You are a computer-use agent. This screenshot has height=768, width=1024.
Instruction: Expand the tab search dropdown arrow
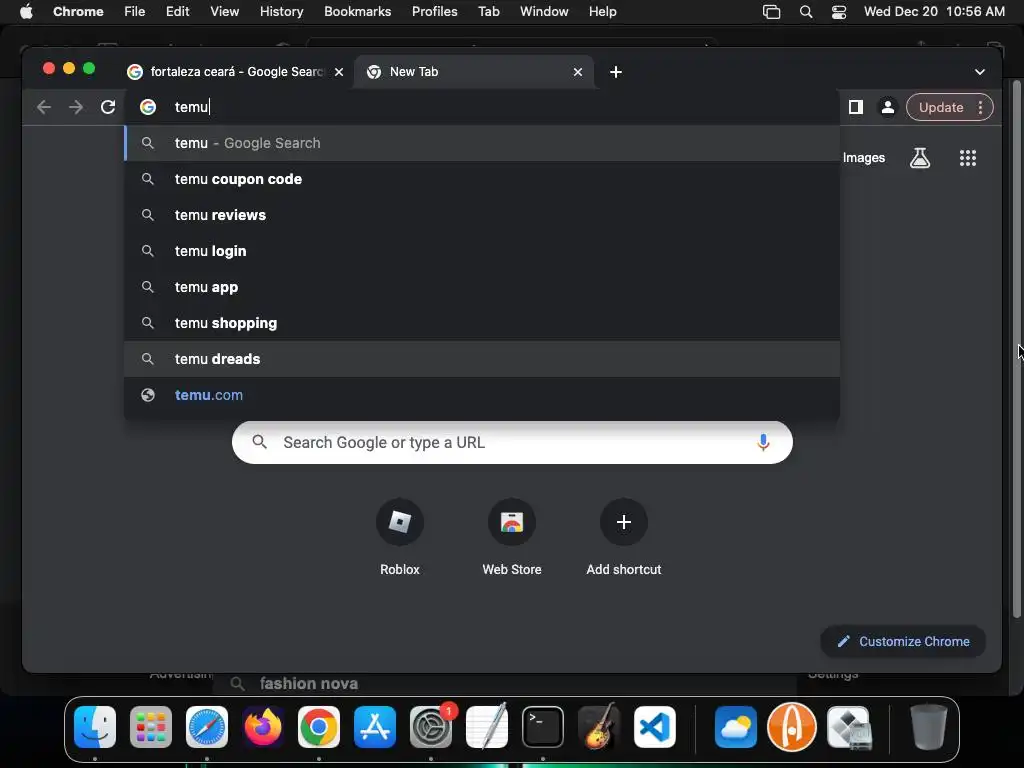[x=980, y=72]
